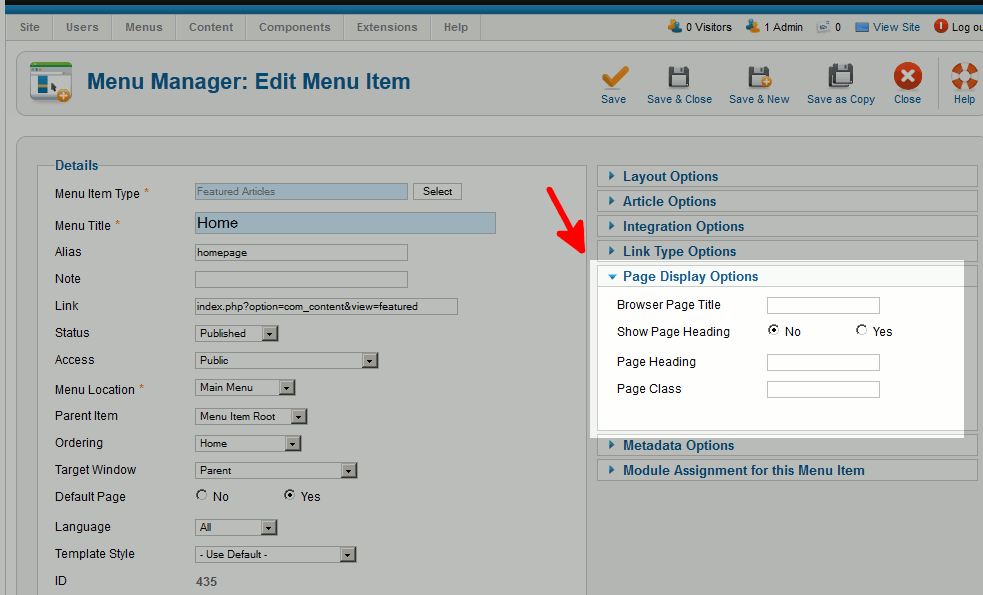Select No for Show Page Heading
The height and width of the screenshot is (595, 983).
pos(773,331)
